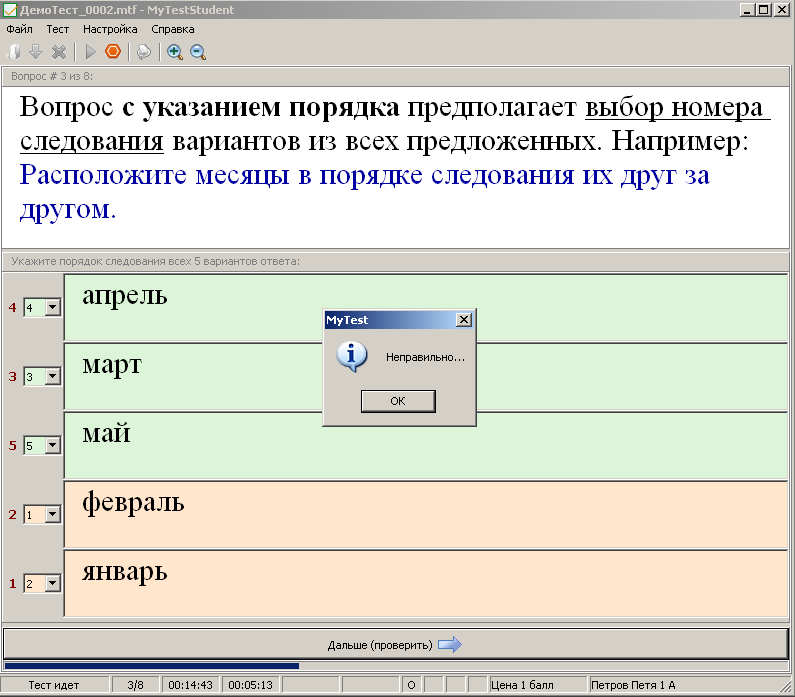795x697 pixels.
Task: Click the test progress bar
Action: tap(396, 666)
